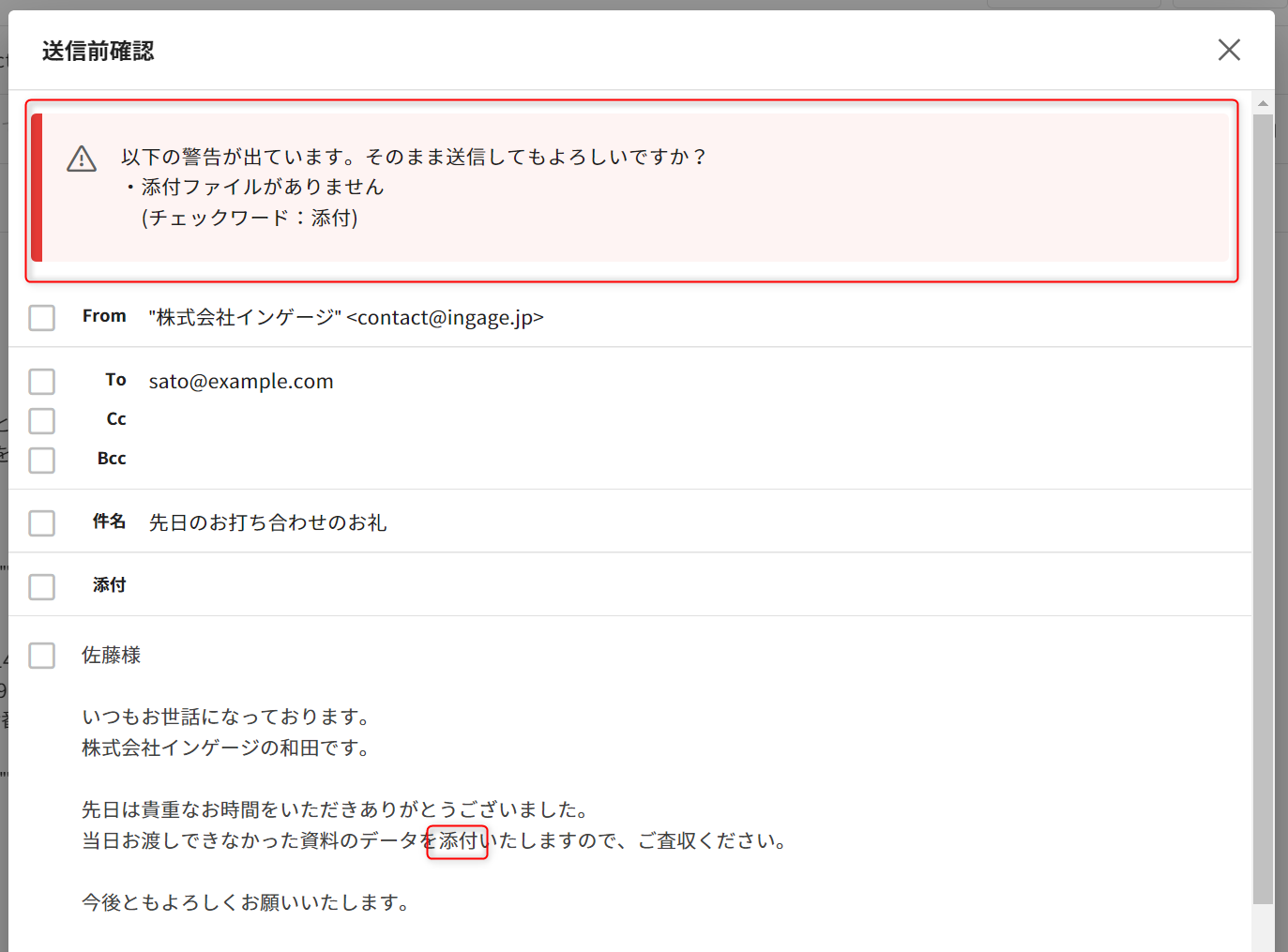Screen dimensions: 1288x952
Task: Check the message body checkbox beside 佐藤様
Action: [x=42, y=656]
